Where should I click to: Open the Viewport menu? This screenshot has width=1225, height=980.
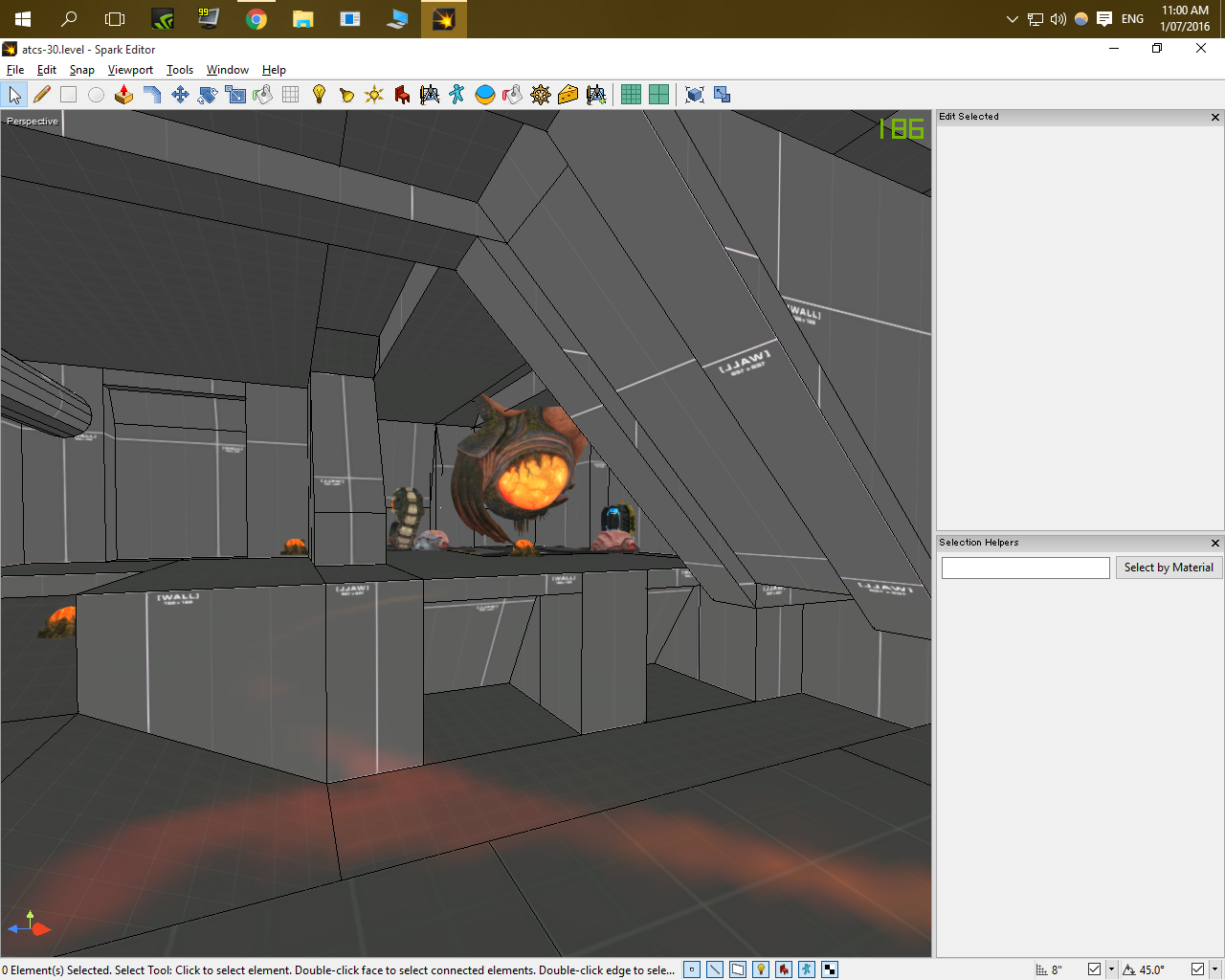130,70
